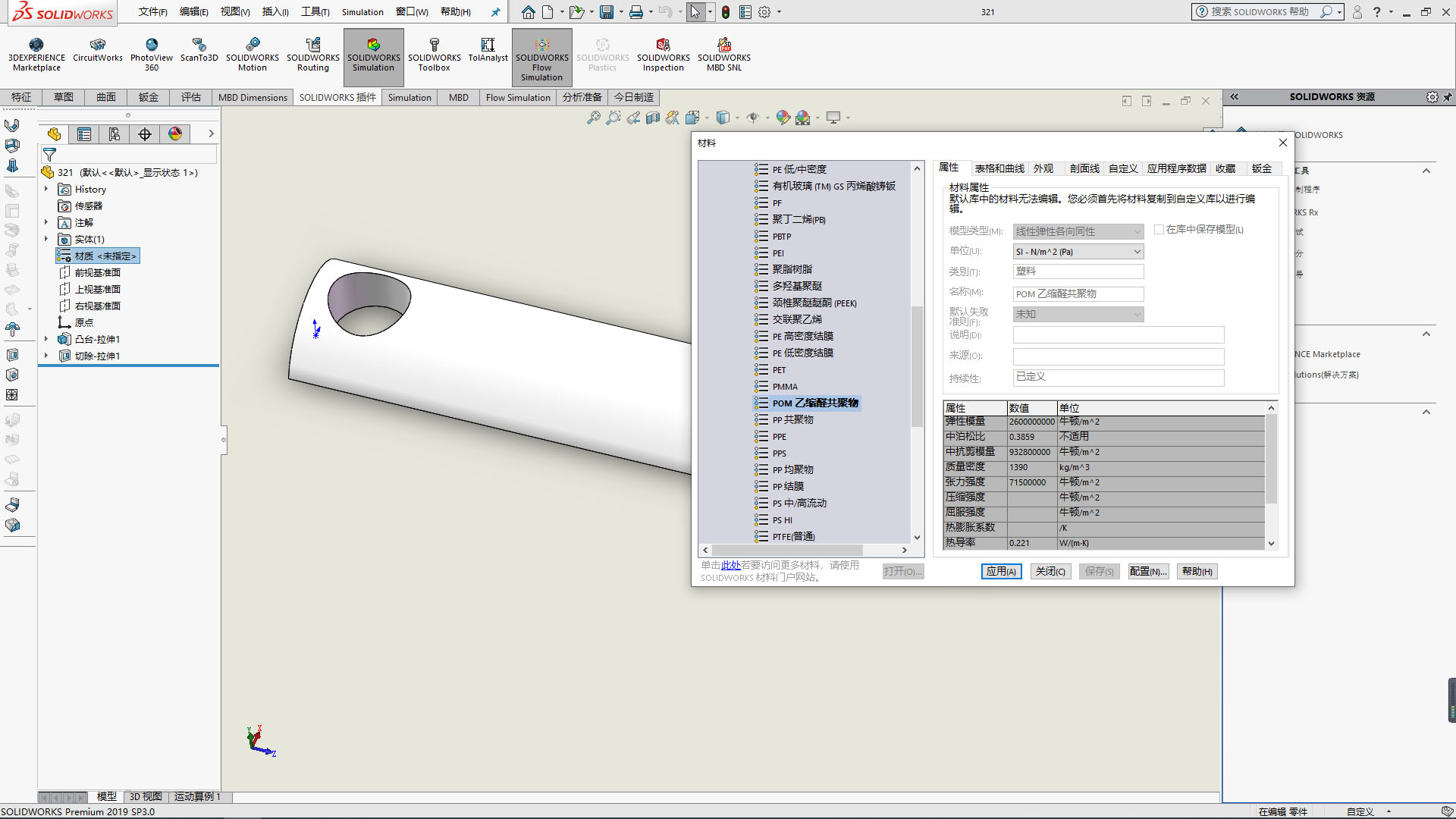This screenshot has height=819, width=1456.
Task: Expand the manager pane tabs arrow
Action: click(x=211, y=134)
